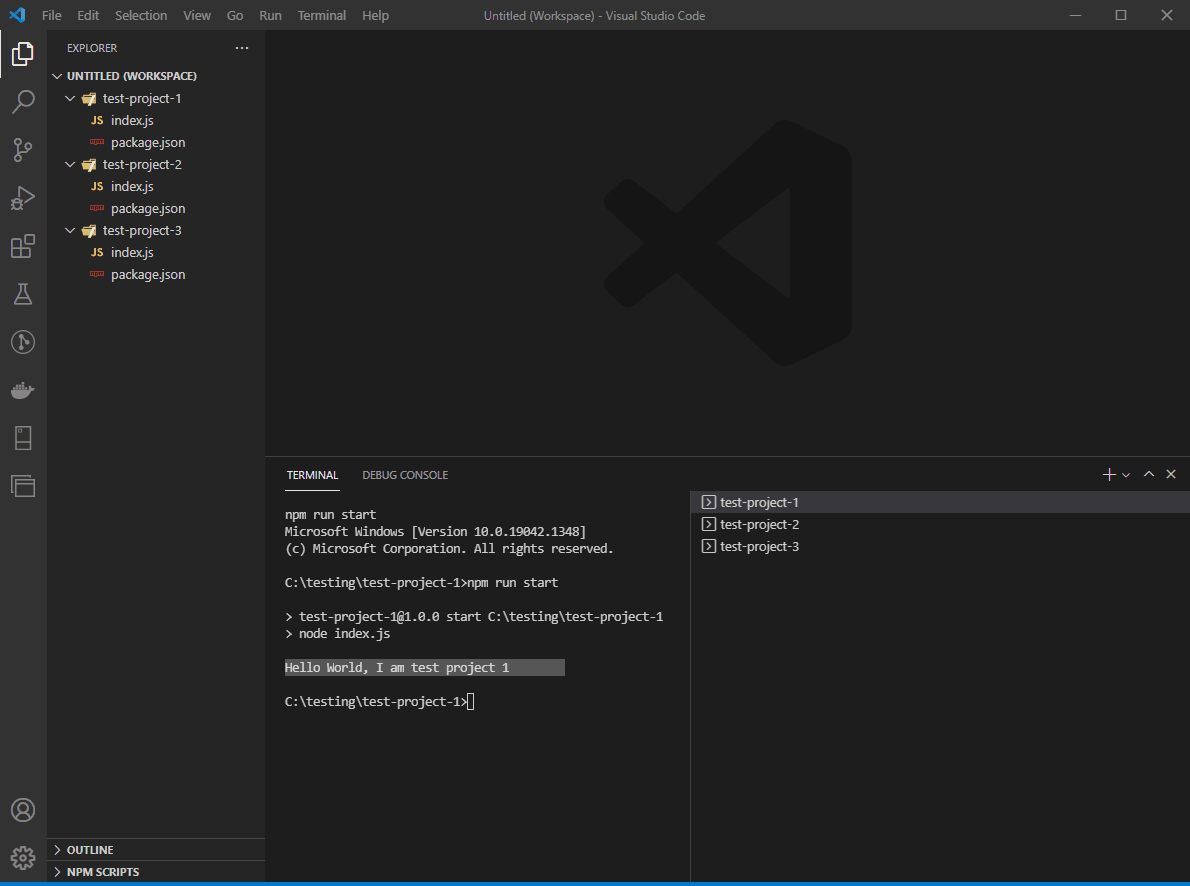The height and width of the screenshot is (886, 1190).
Task: Open the Source Control view icon
Action: click(23, 150)
